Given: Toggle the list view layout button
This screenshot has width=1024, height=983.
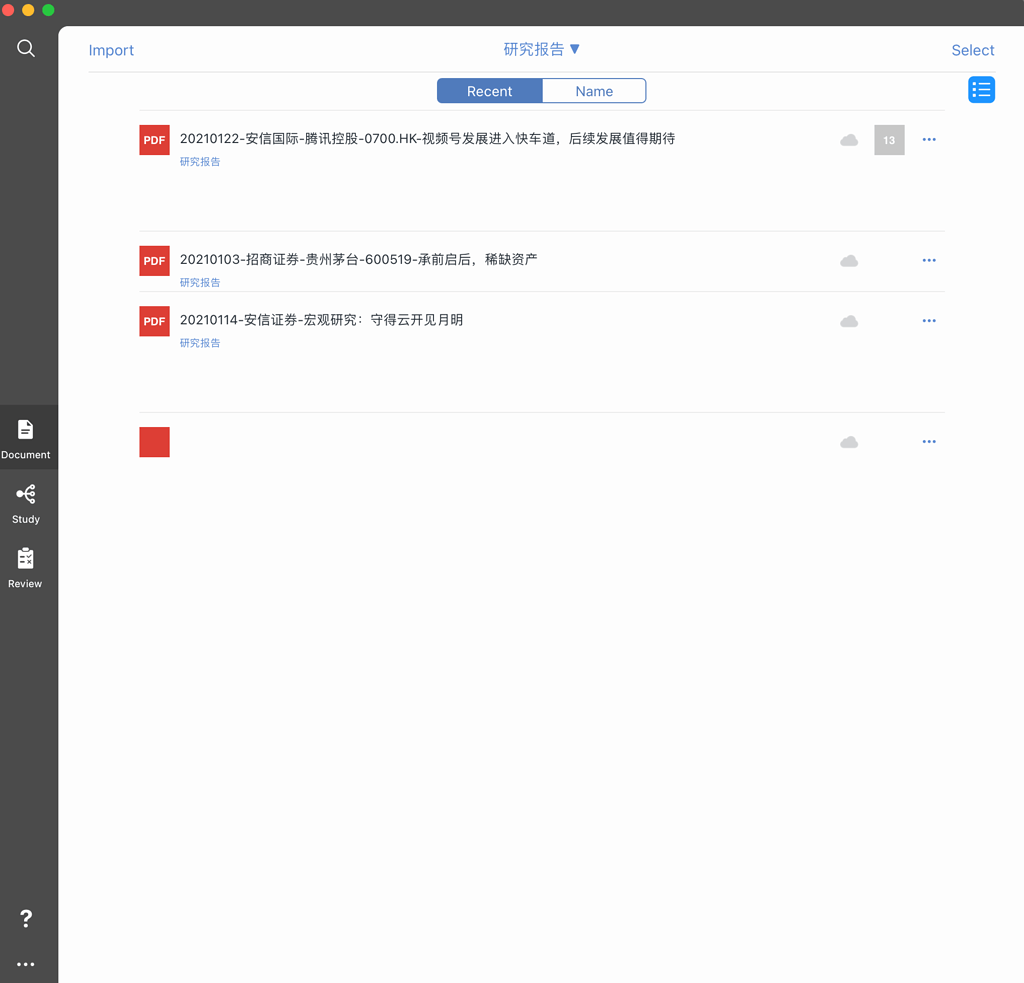Looking at the screenshot, I should coord(981,90).
